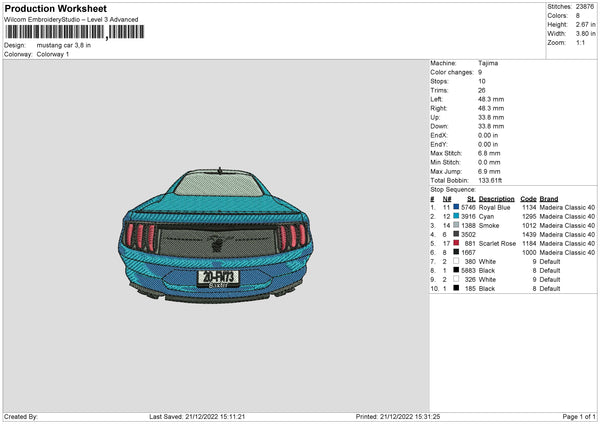Click the Colors value 8 in header
The image size is (600, 424).
click(578, 16)
